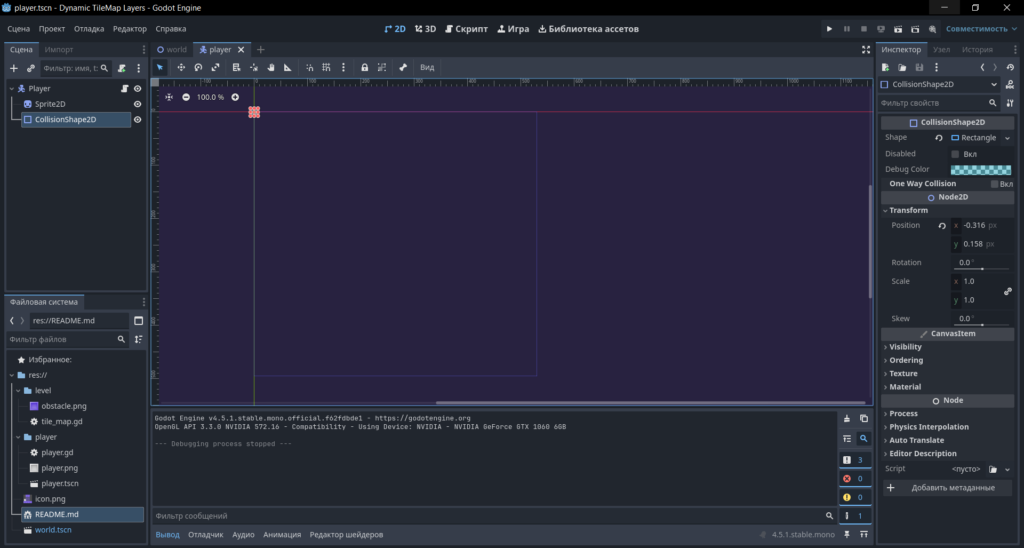Viewport: 1024px width, 548px height.
Task: Run the current scene
Action: (898, 29)
